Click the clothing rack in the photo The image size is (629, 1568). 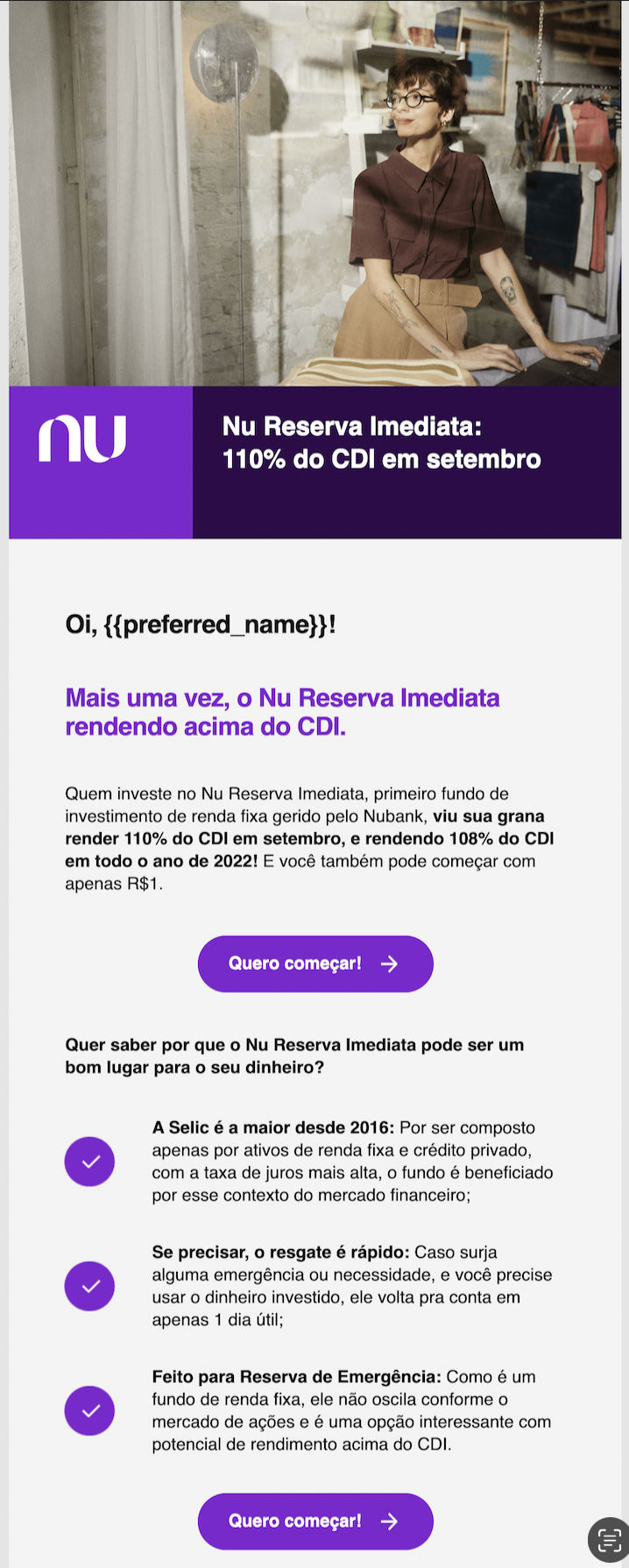pyautogui.click(x=569, y=193)
